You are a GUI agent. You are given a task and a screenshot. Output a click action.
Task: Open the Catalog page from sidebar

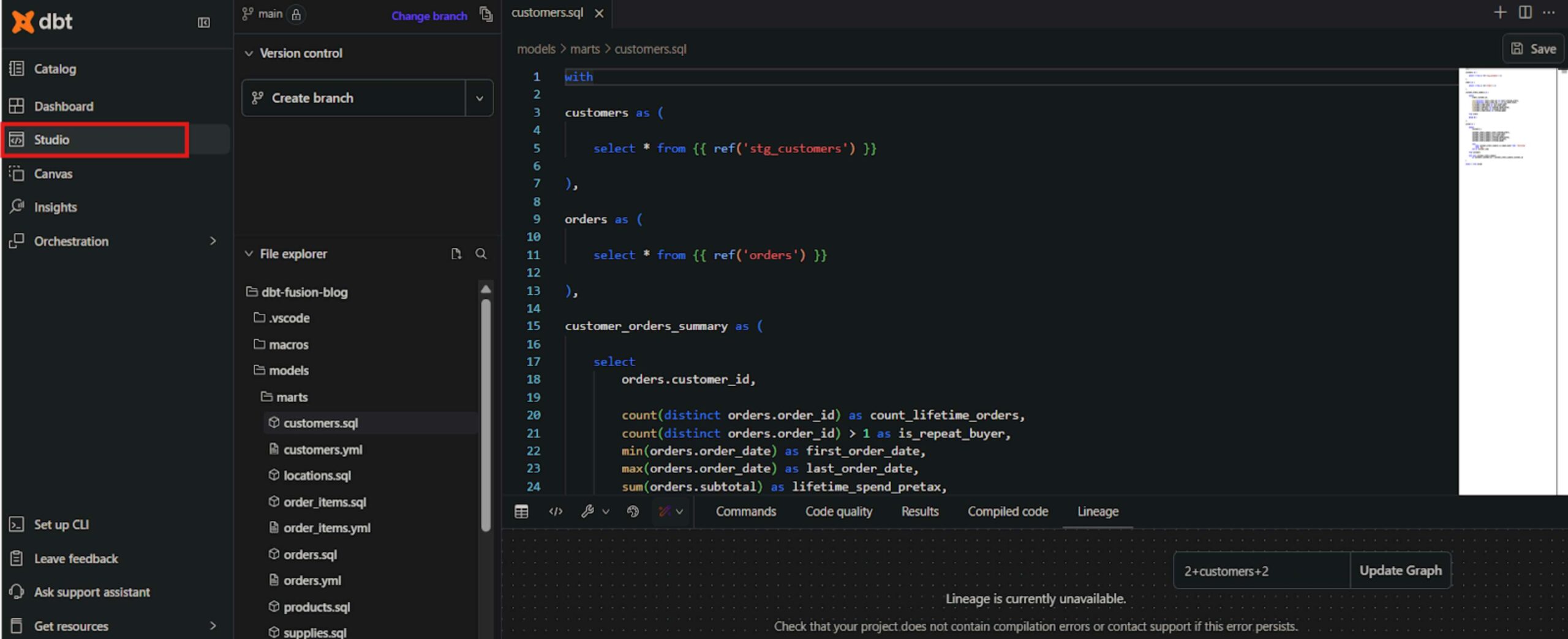coord(55,69)
